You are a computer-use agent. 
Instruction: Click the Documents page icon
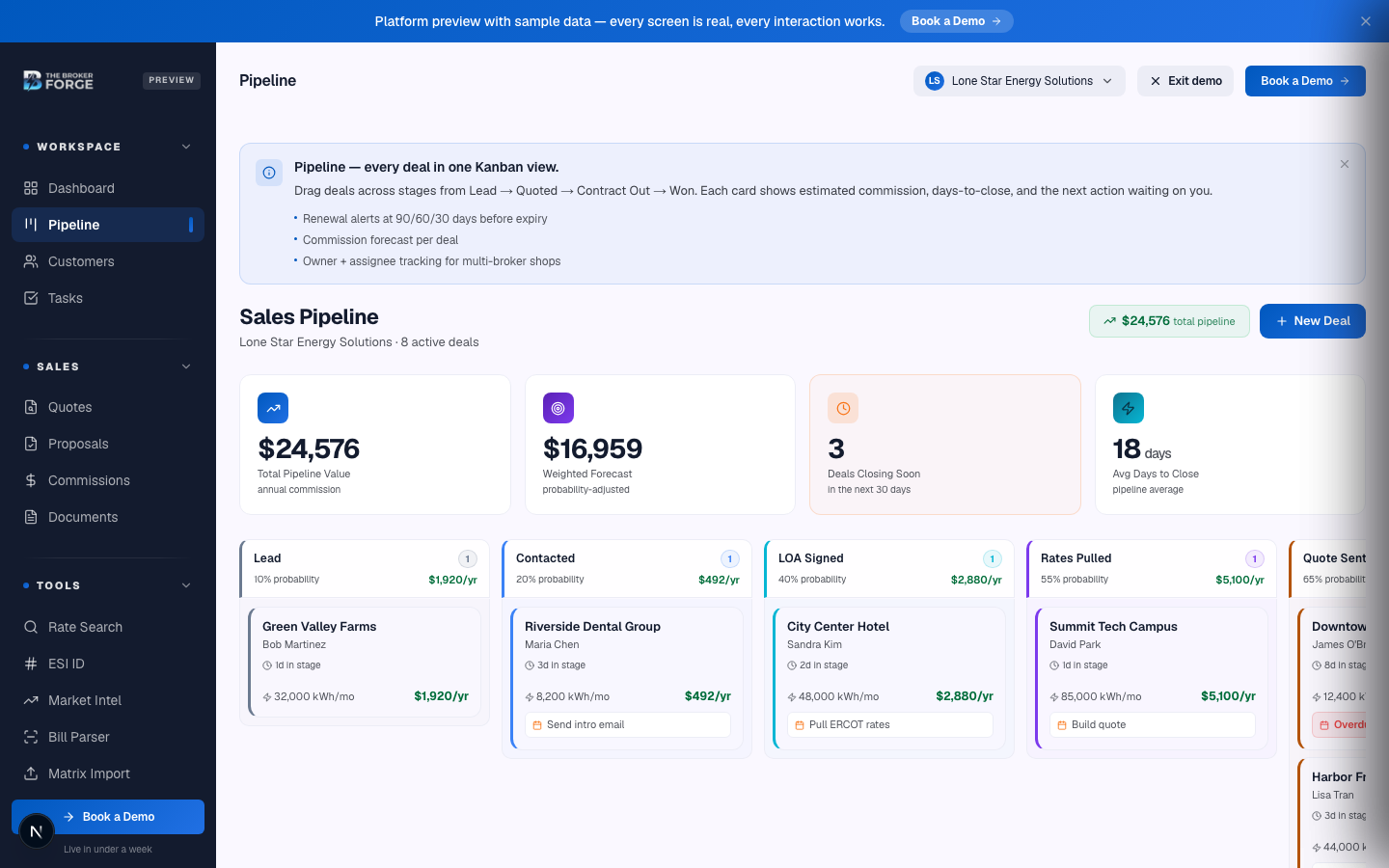[31, 517]
